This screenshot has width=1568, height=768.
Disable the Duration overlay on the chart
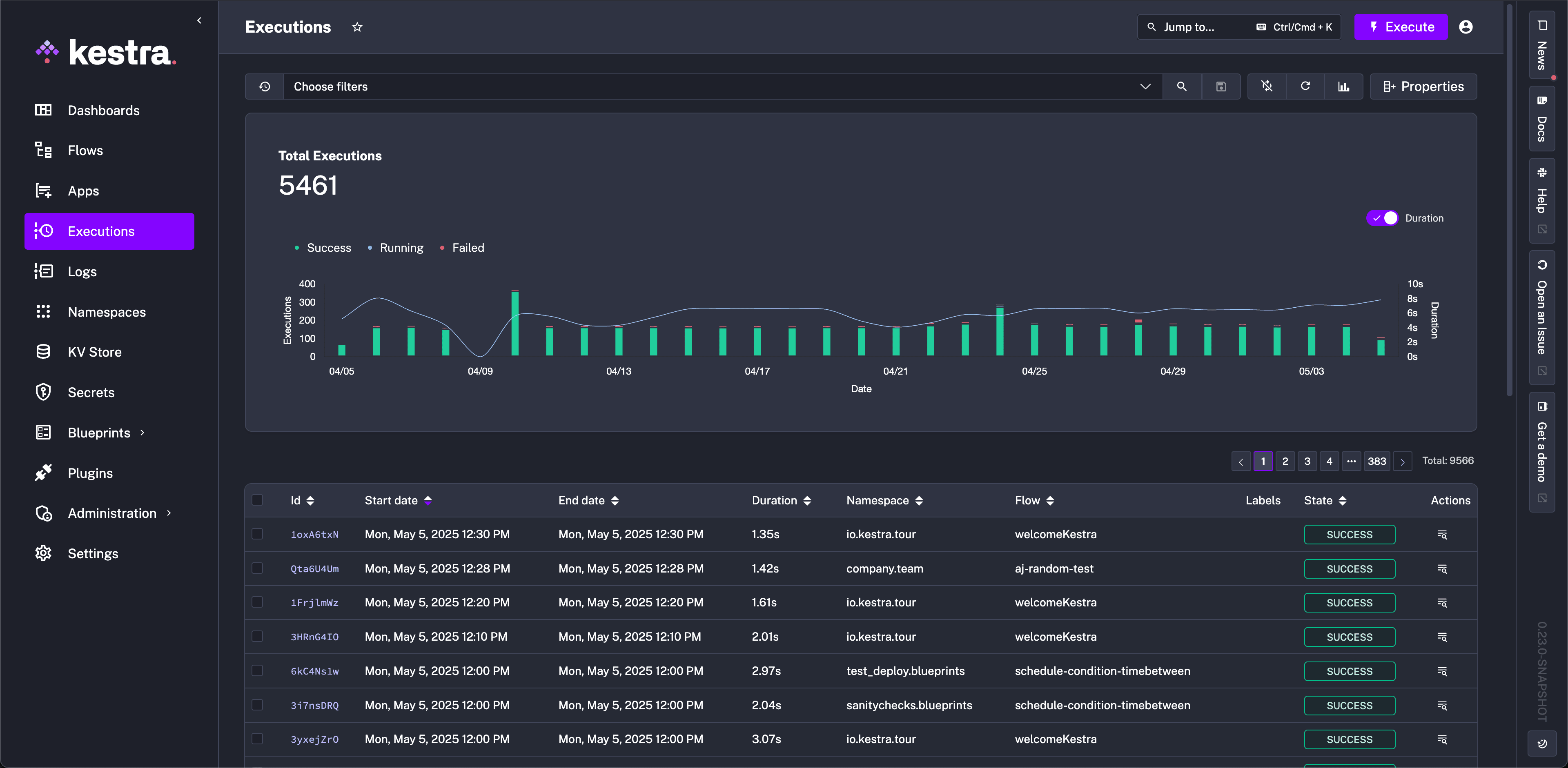1383,218
